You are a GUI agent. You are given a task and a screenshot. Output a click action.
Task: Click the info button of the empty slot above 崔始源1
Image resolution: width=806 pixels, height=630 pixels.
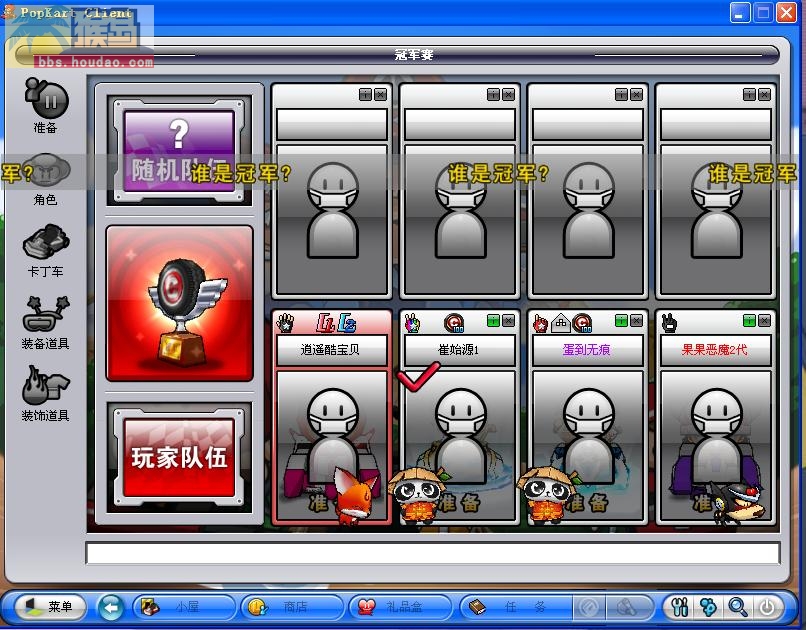coord(493,95)
